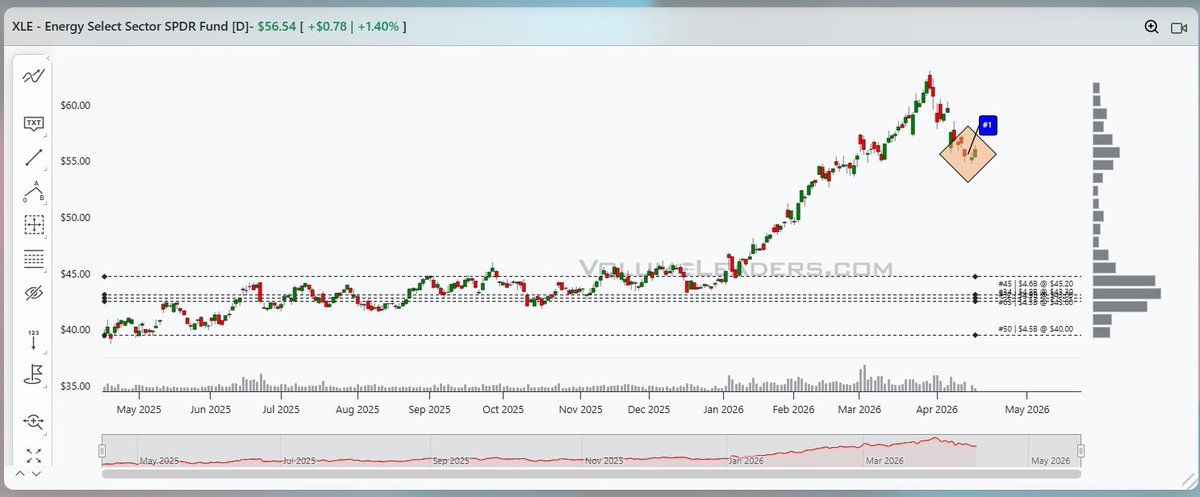
Task: Click the '$56.54' last price in the title
Action: click(279, 26)
